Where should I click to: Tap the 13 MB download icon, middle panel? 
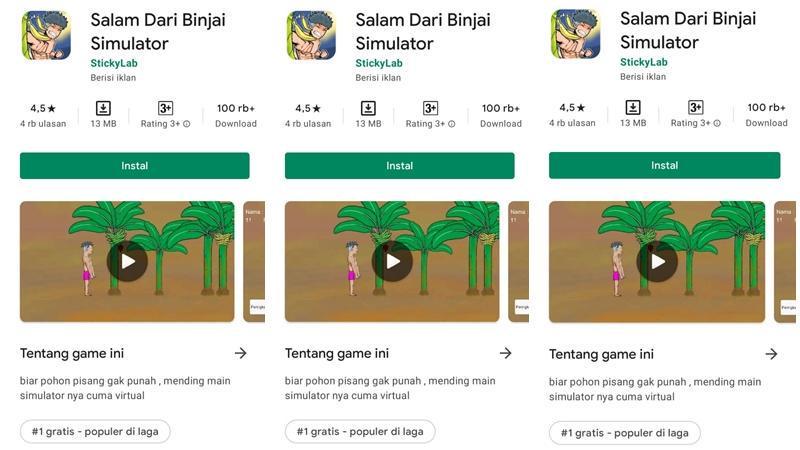pyautogui.click(x=368, y=108)
